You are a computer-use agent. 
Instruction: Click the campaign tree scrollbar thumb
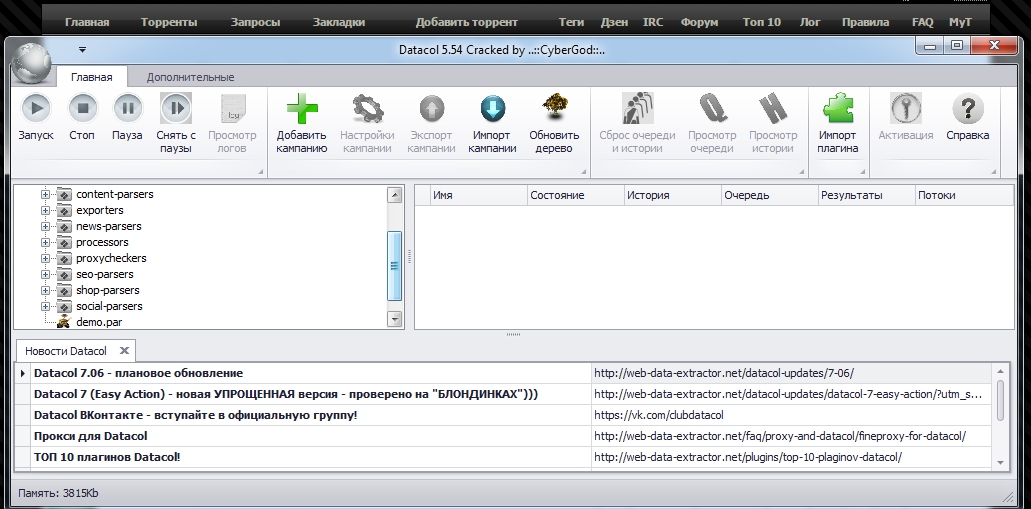pyautogui.click(x=395, y=266)
